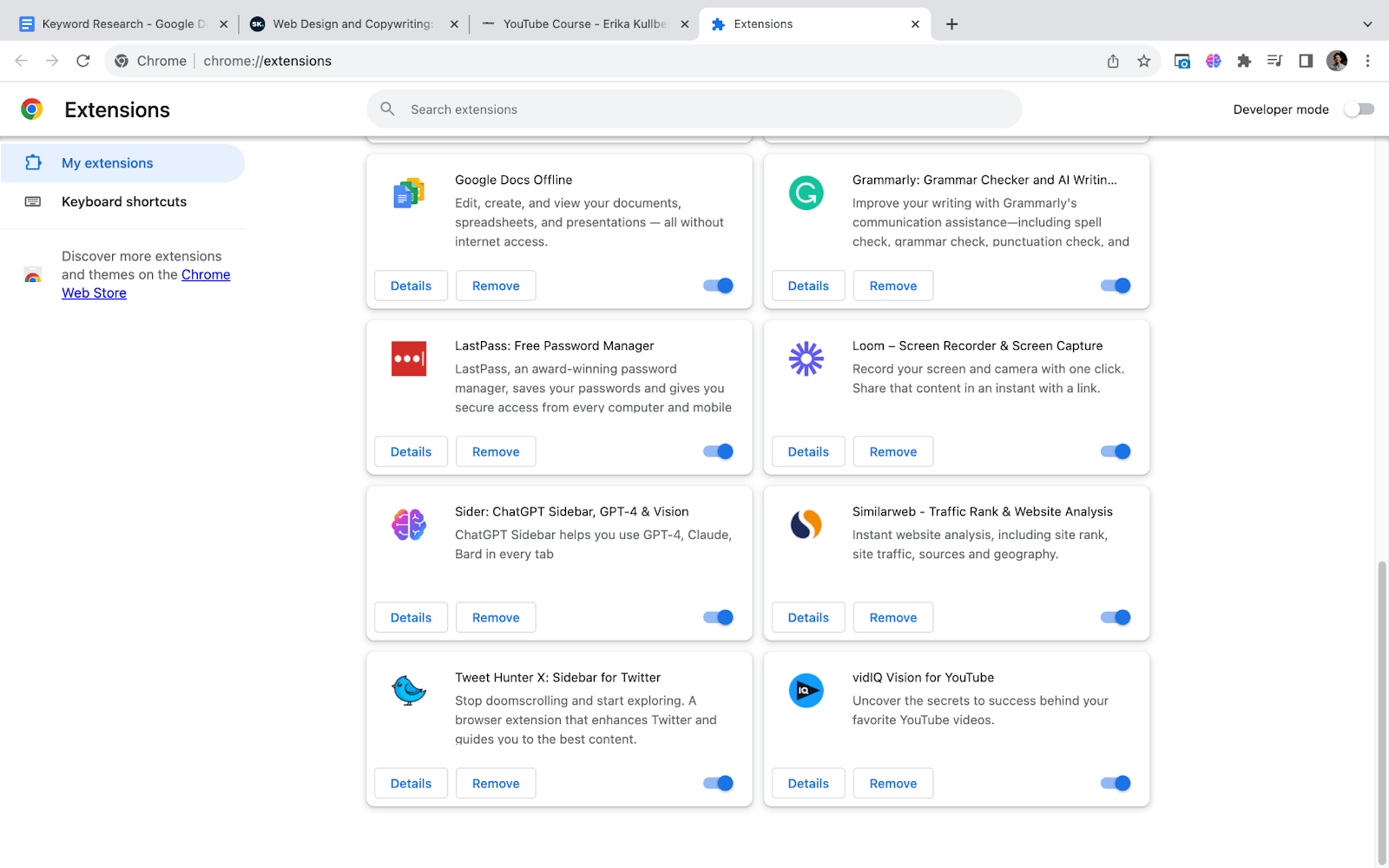Turn off LastPass extension toggle
The image size is (1389, 868).
(718, 451)
